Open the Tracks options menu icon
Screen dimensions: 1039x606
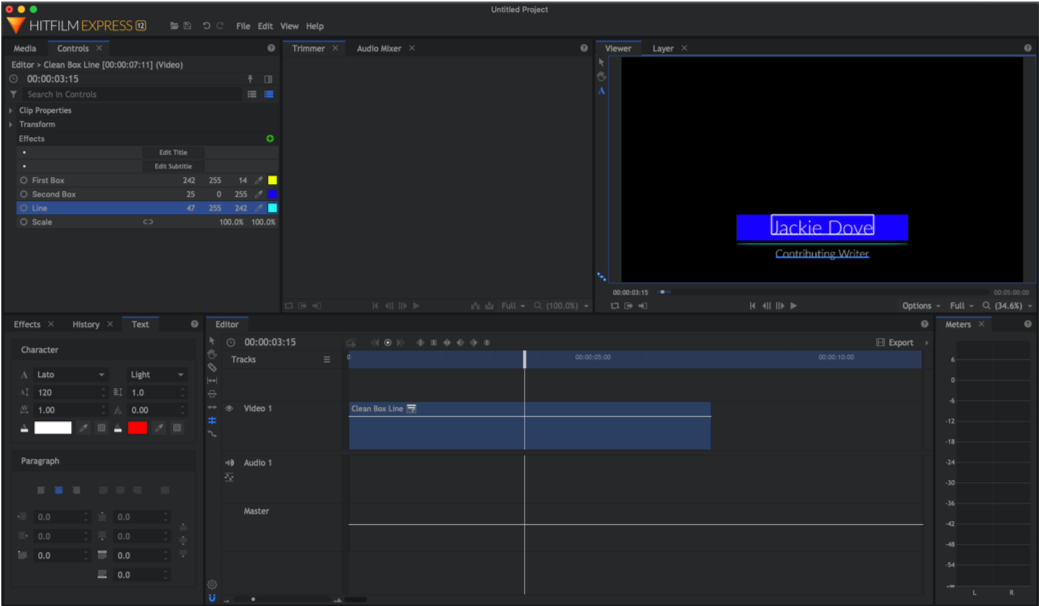click(327, 360)
